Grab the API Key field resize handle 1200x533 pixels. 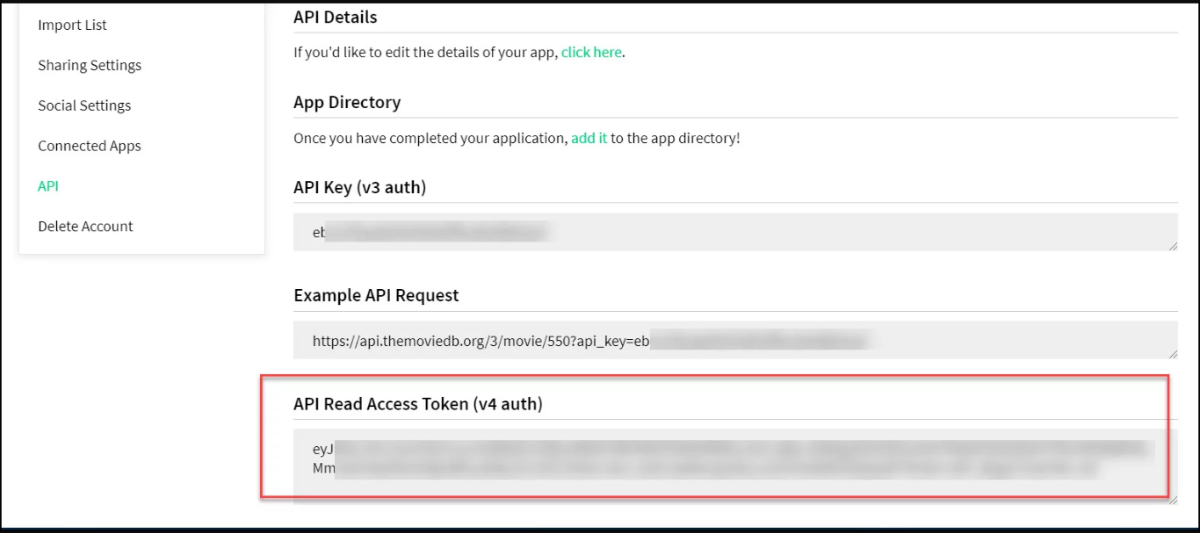(1172, 246)
